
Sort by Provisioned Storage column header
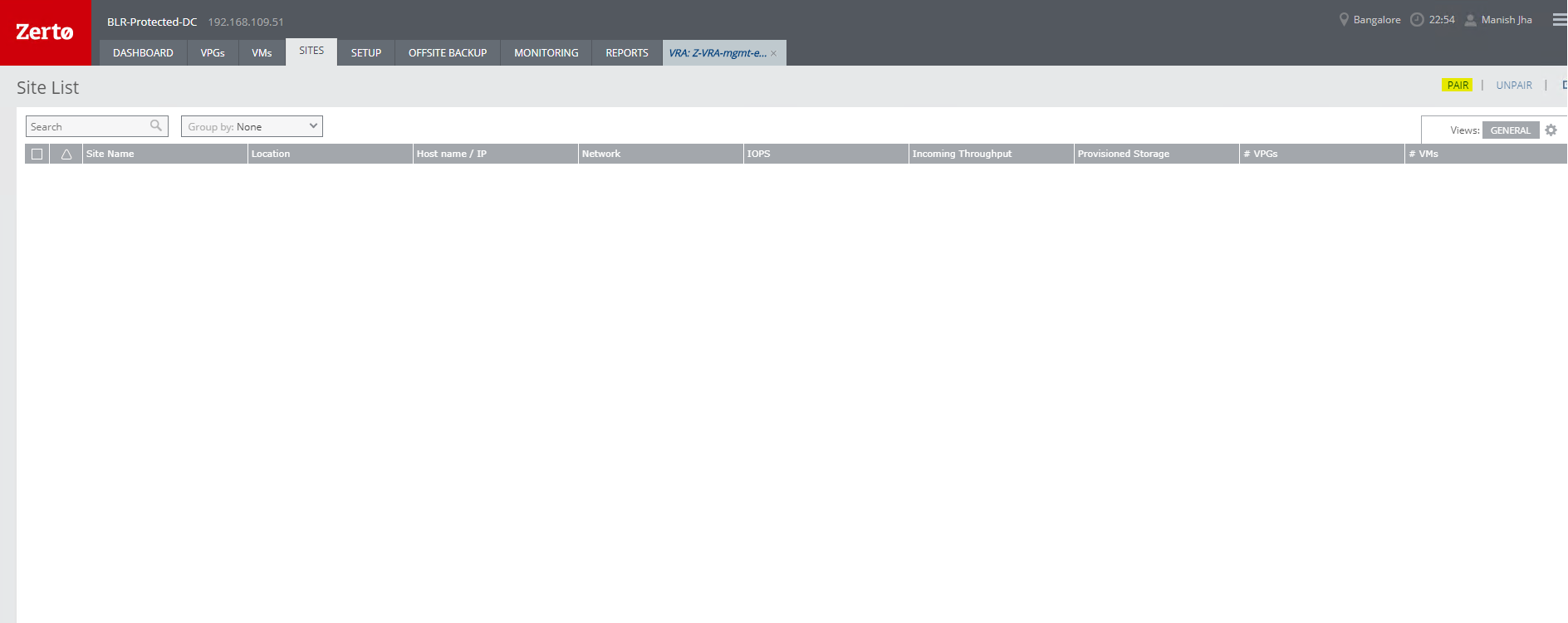[1123, 155]
